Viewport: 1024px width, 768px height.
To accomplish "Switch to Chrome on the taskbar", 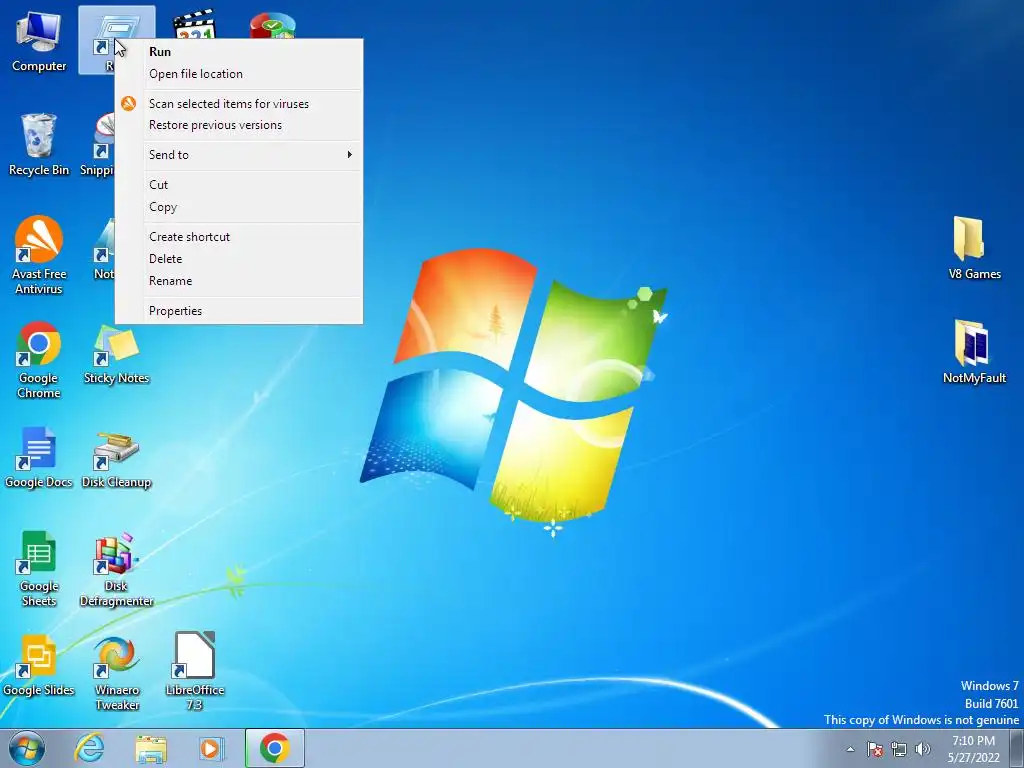I will (x=274, y=748).
